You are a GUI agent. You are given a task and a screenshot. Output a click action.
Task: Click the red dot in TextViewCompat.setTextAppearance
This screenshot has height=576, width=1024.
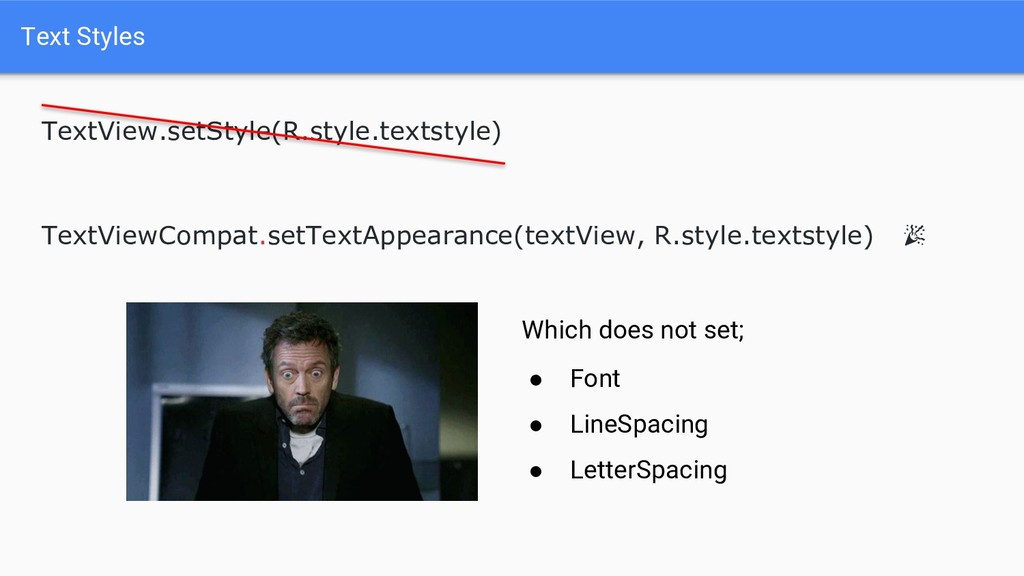(263, 243)
